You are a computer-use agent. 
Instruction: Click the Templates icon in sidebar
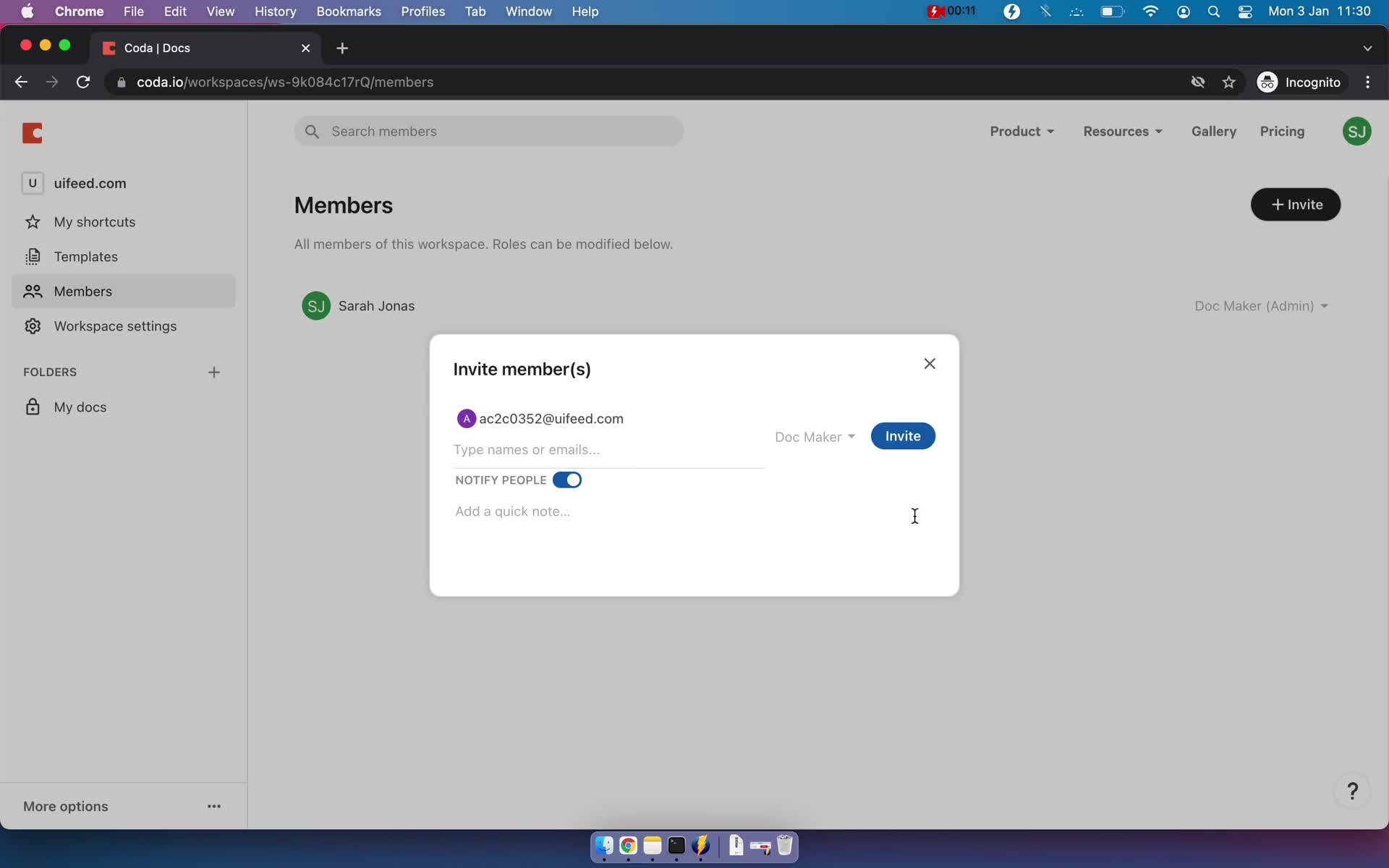[33, 256]
